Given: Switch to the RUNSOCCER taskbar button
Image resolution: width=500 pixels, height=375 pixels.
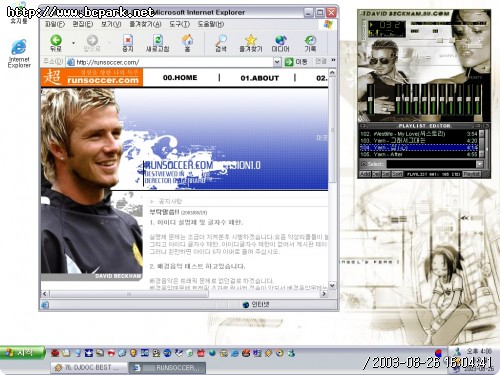Looking at the screenshot, I should [167, 367].
